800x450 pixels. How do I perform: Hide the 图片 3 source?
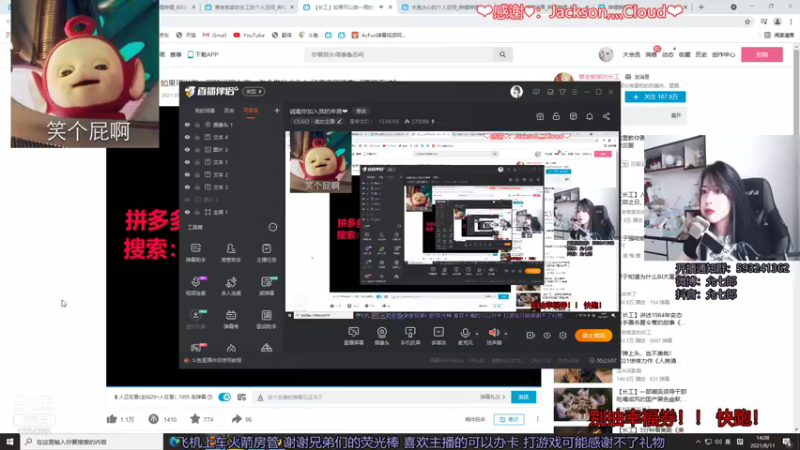point(187,149)
